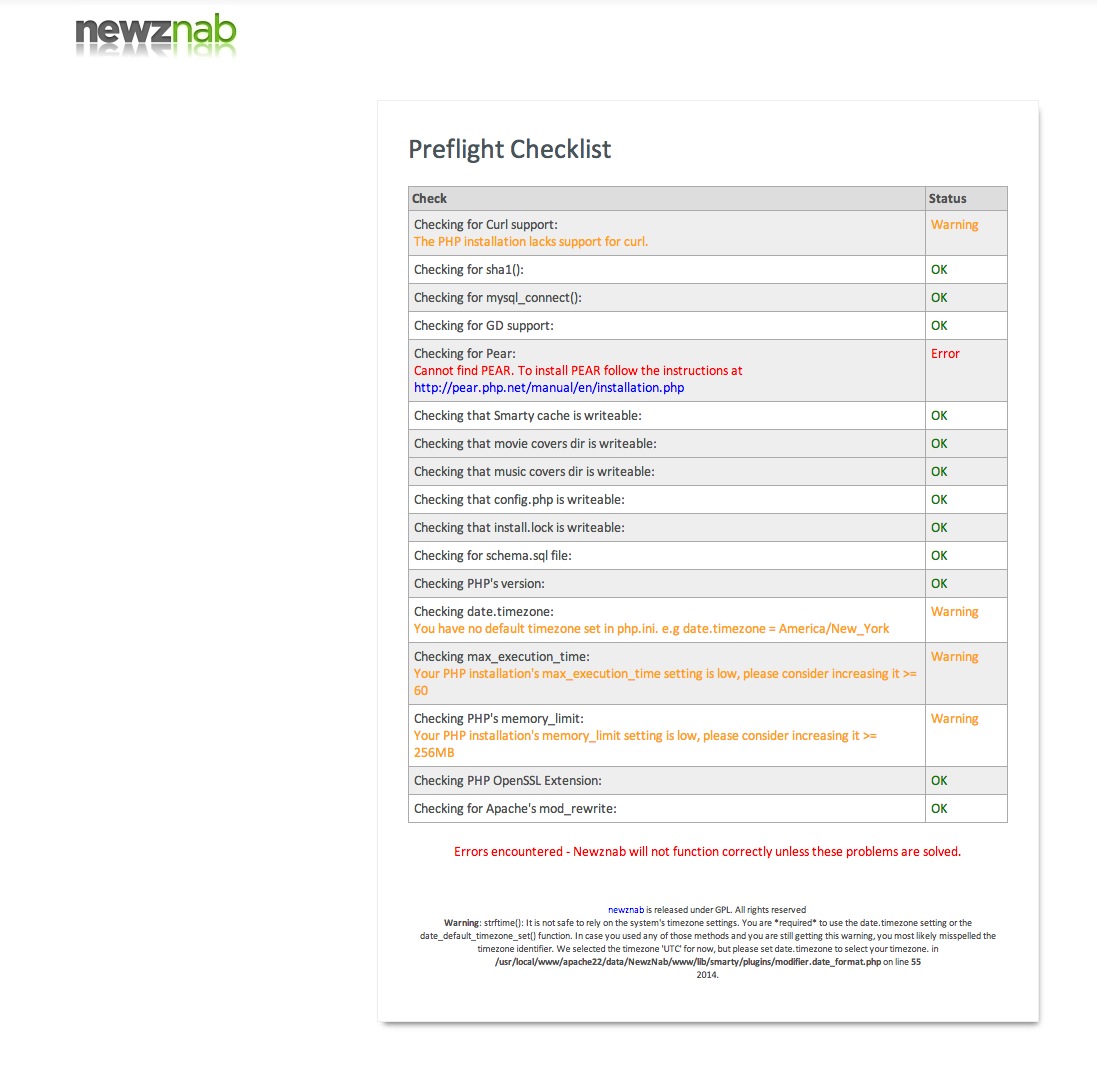
Task: Click OK status in Smarty cache row
Action: [939, 416]
